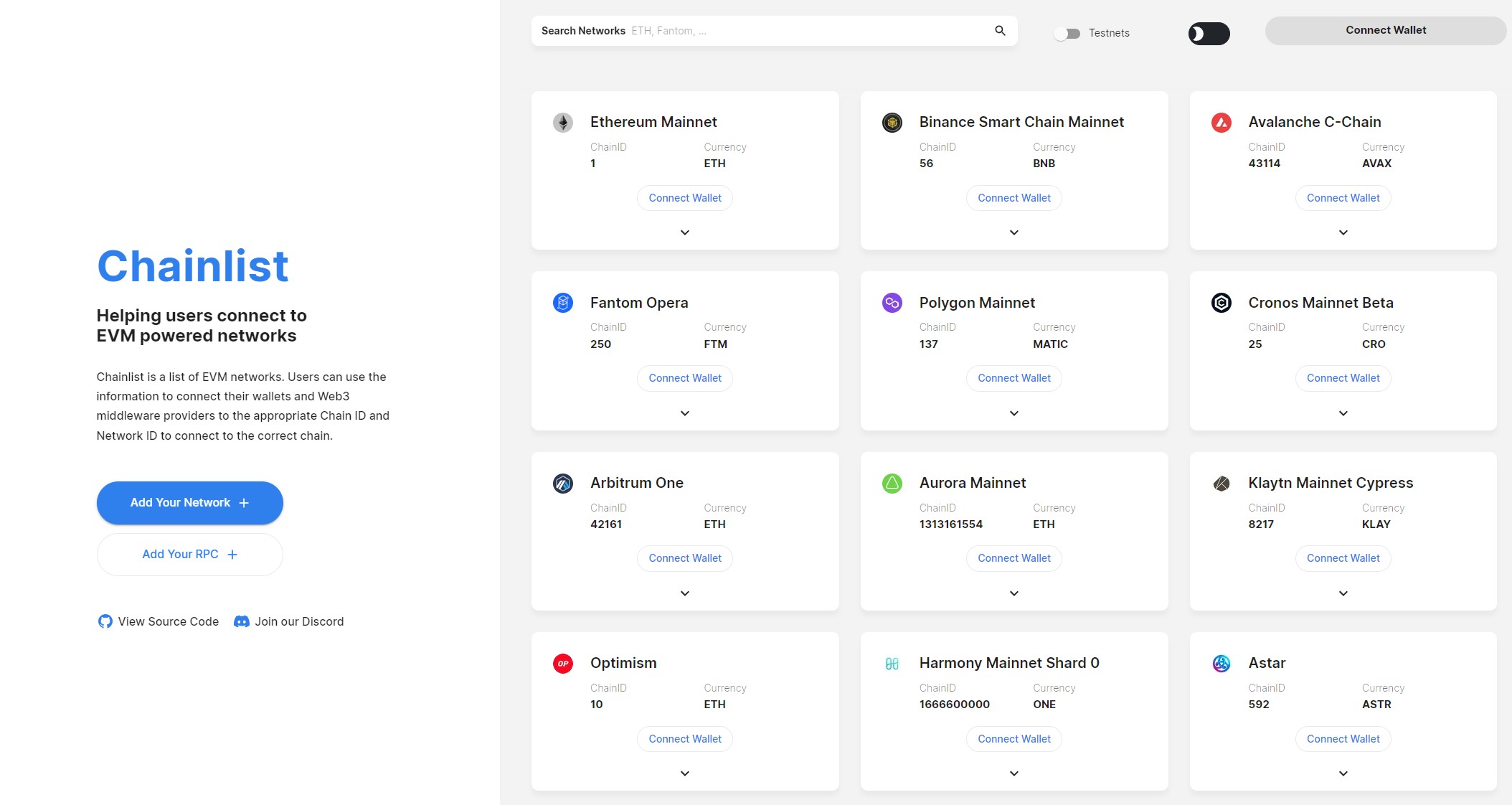Click Aurora chain ID 1313161554
The image size is (1512, 805).
point(951,524)
